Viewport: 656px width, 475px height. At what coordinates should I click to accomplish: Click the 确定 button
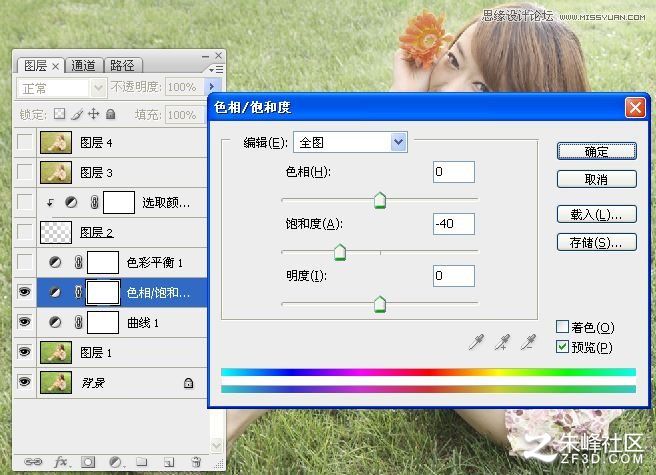coord(597,151)
